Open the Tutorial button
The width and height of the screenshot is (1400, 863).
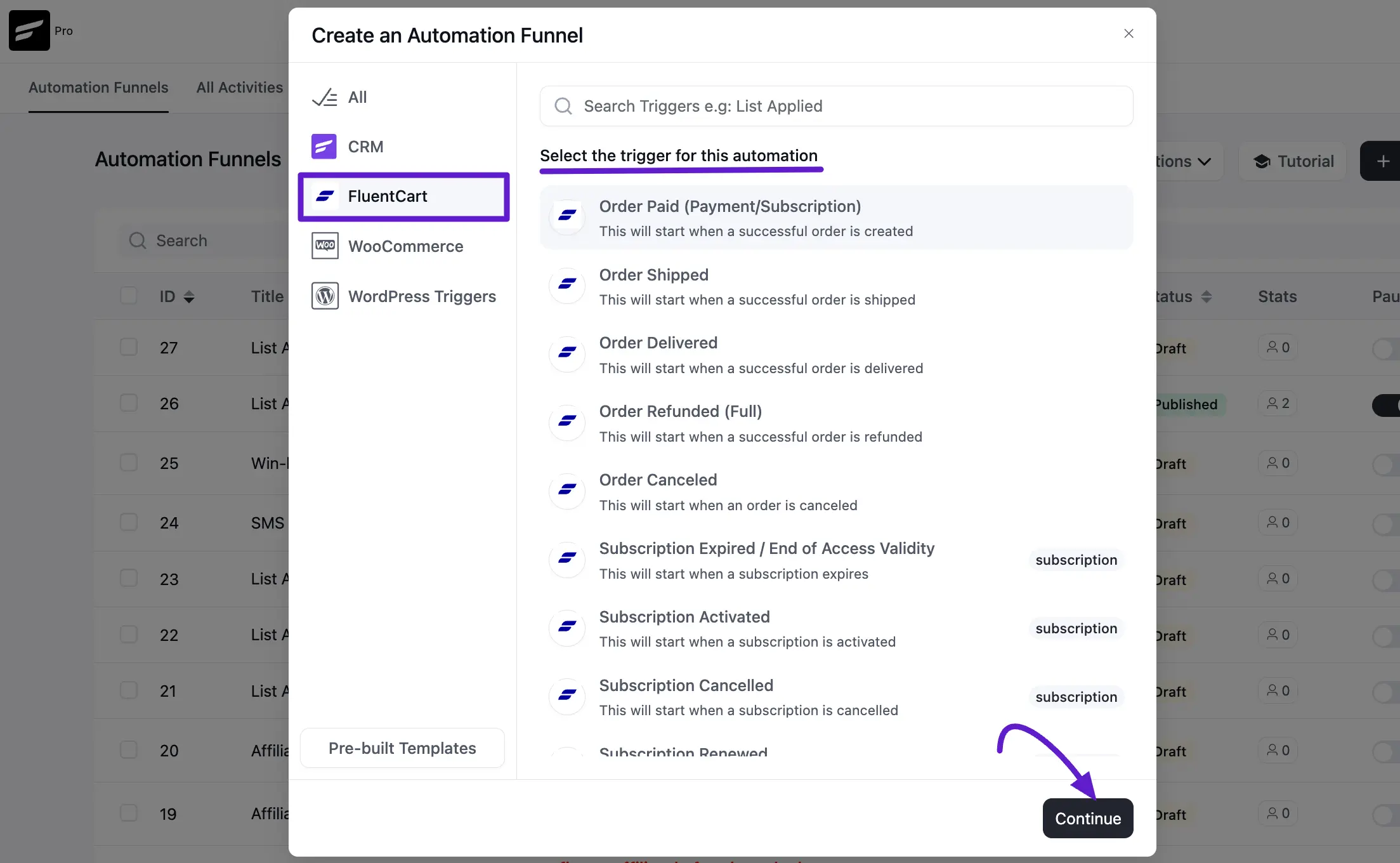pos(1293,161)
